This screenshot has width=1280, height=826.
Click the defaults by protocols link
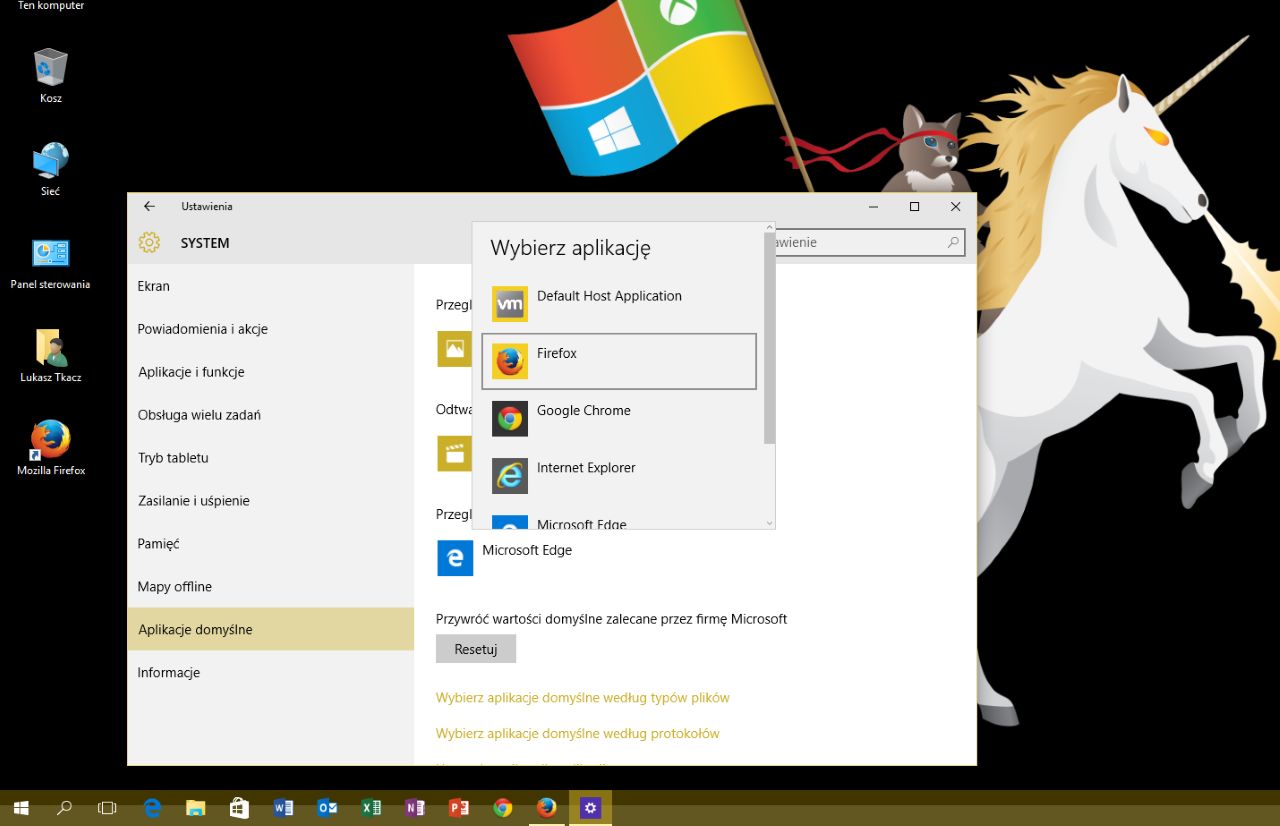coord(577,733)
